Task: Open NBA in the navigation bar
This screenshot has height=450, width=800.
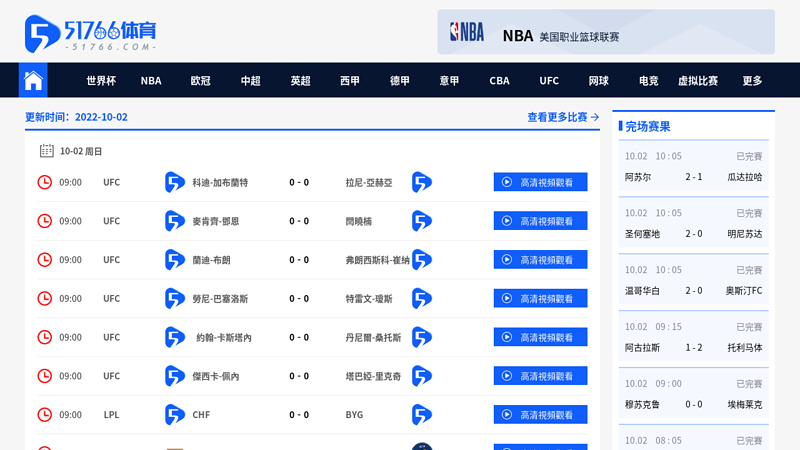Action: [151, 81]
